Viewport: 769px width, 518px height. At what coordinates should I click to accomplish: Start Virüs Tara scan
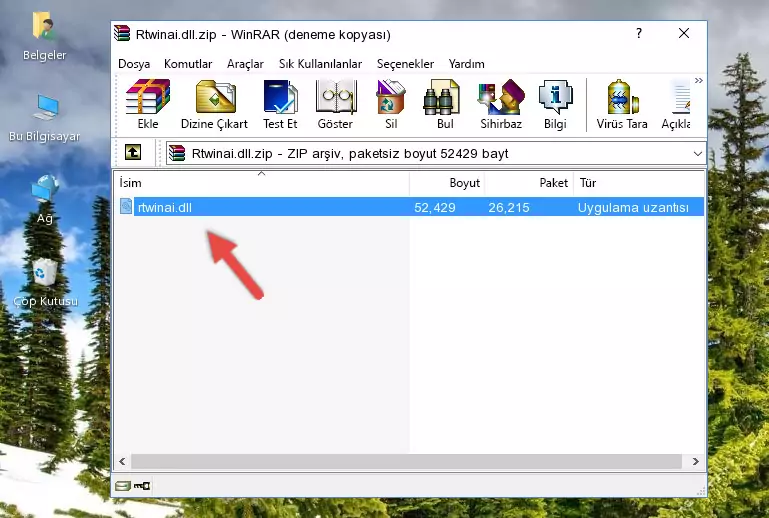coord(622,104)
